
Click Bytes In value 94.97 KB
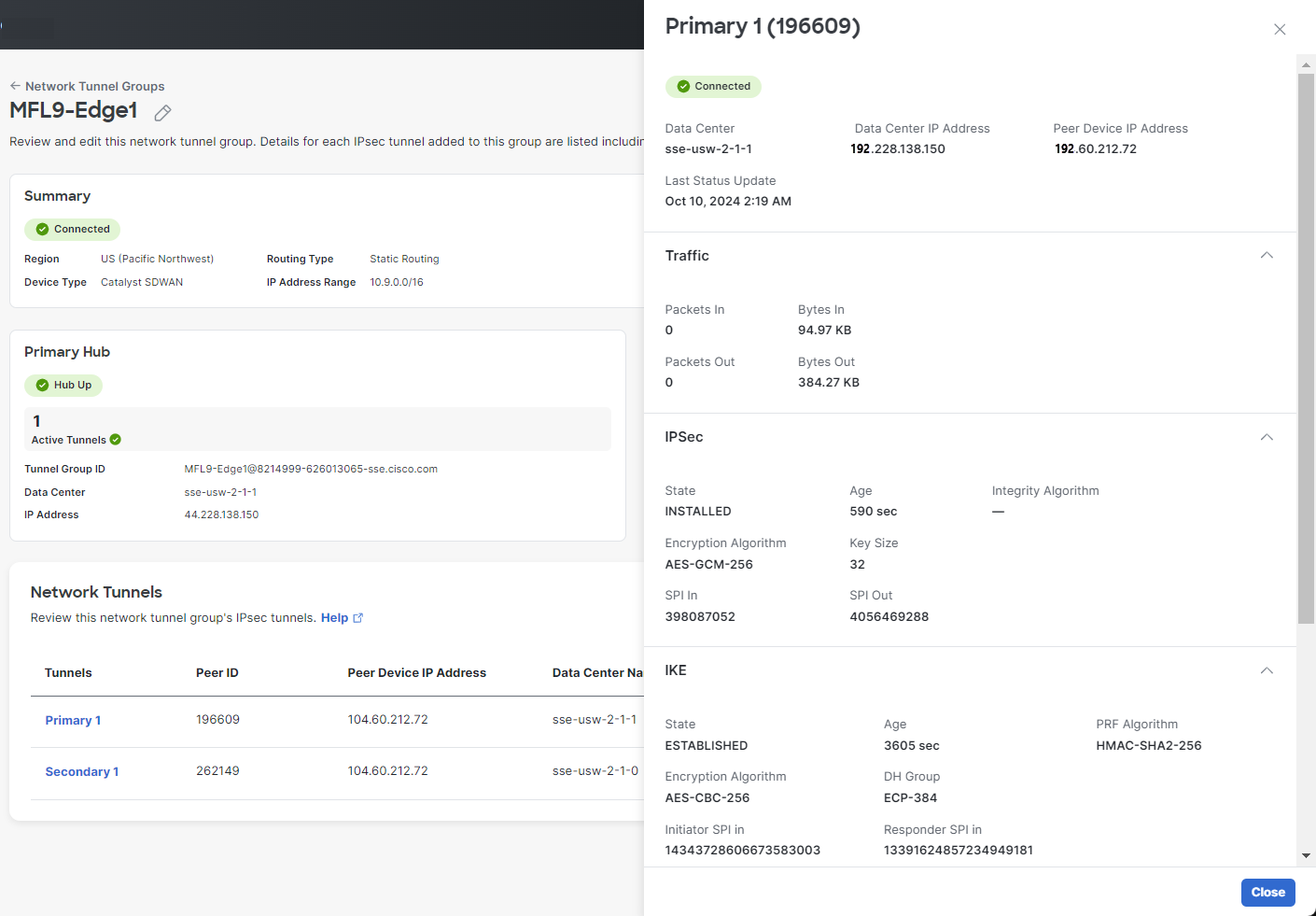point(825,331)
